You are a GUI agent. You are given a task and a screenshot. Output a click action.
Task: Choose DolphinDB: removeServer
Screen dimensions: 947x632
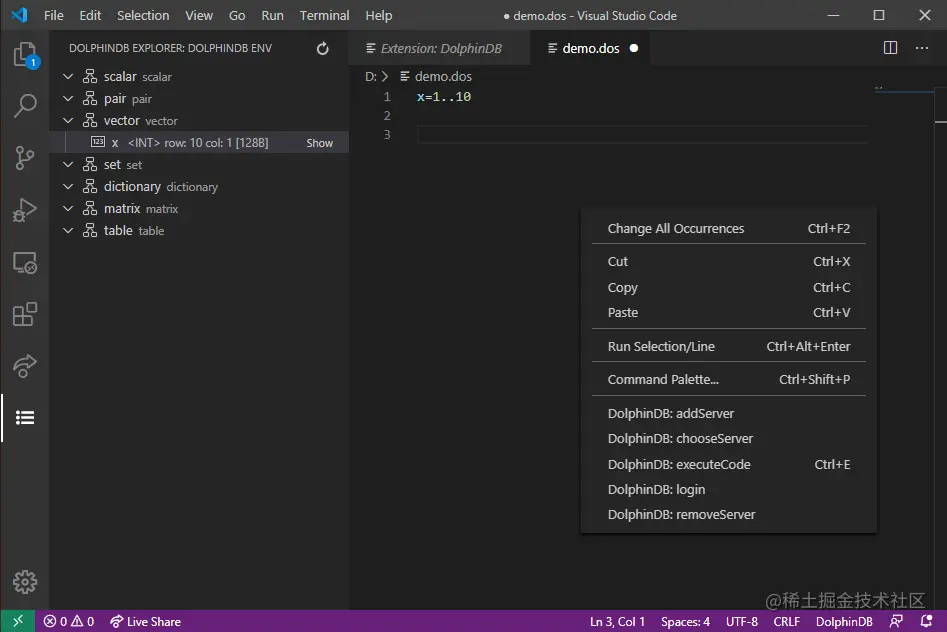pos(728,515)
